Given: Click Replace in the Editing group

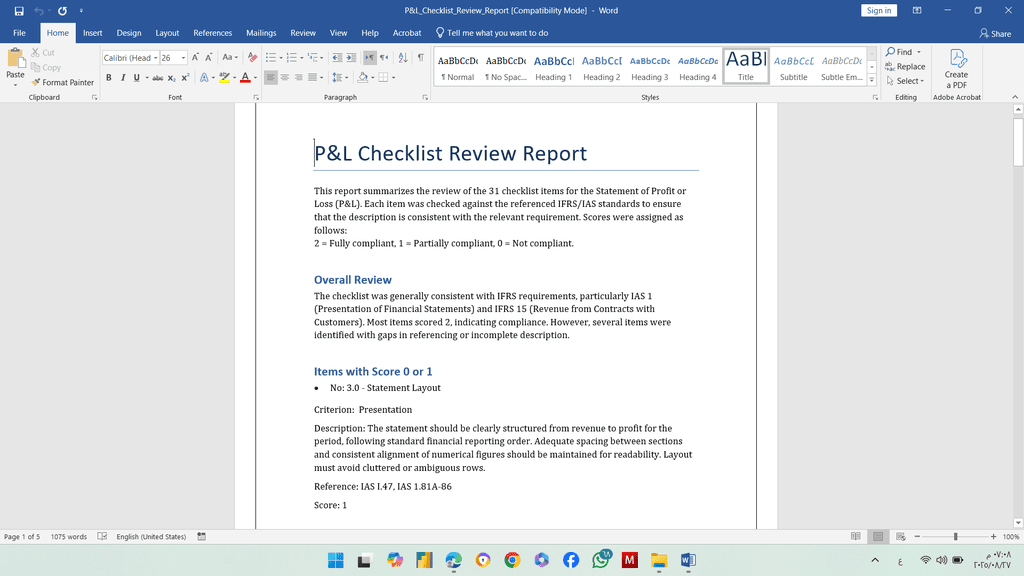Looking at the screenshot, I should point(905,67).
